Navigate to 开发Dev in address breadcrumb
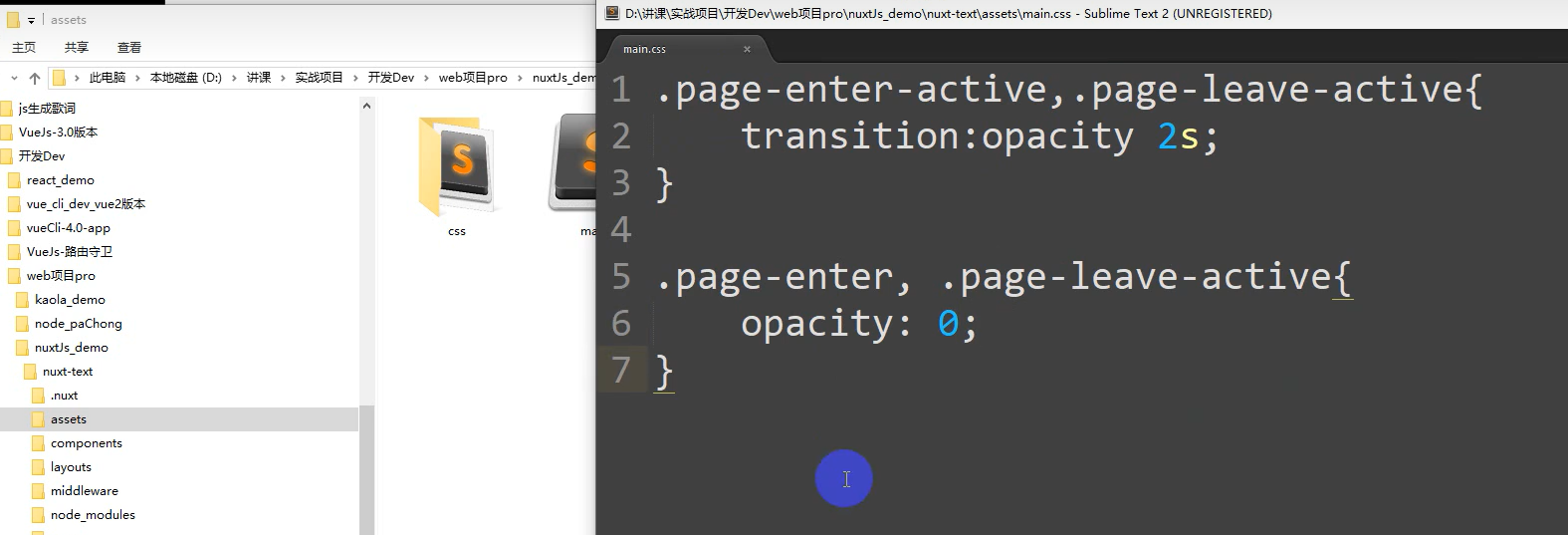The width and height of the screenshot is (1568, 535). (390, 78)
